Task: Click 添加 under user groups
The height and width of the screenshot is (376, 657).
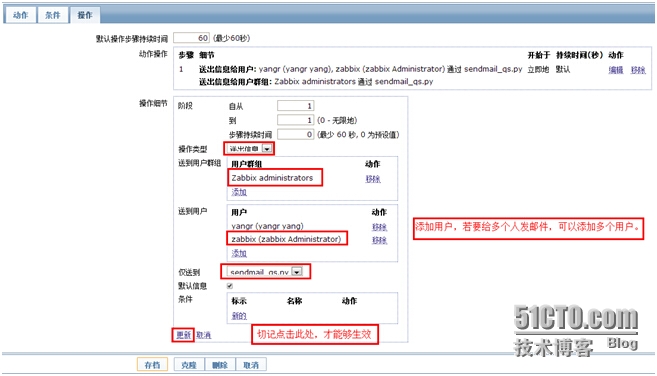Action: click(239, 192)
